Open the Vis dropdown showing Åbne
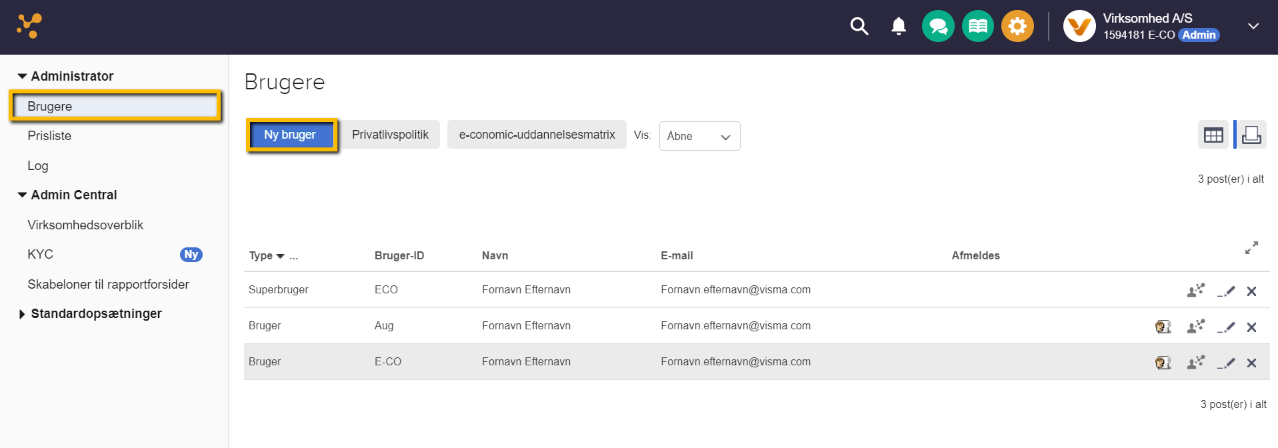This screenshot has width=1278, height=448. [699, 137]
